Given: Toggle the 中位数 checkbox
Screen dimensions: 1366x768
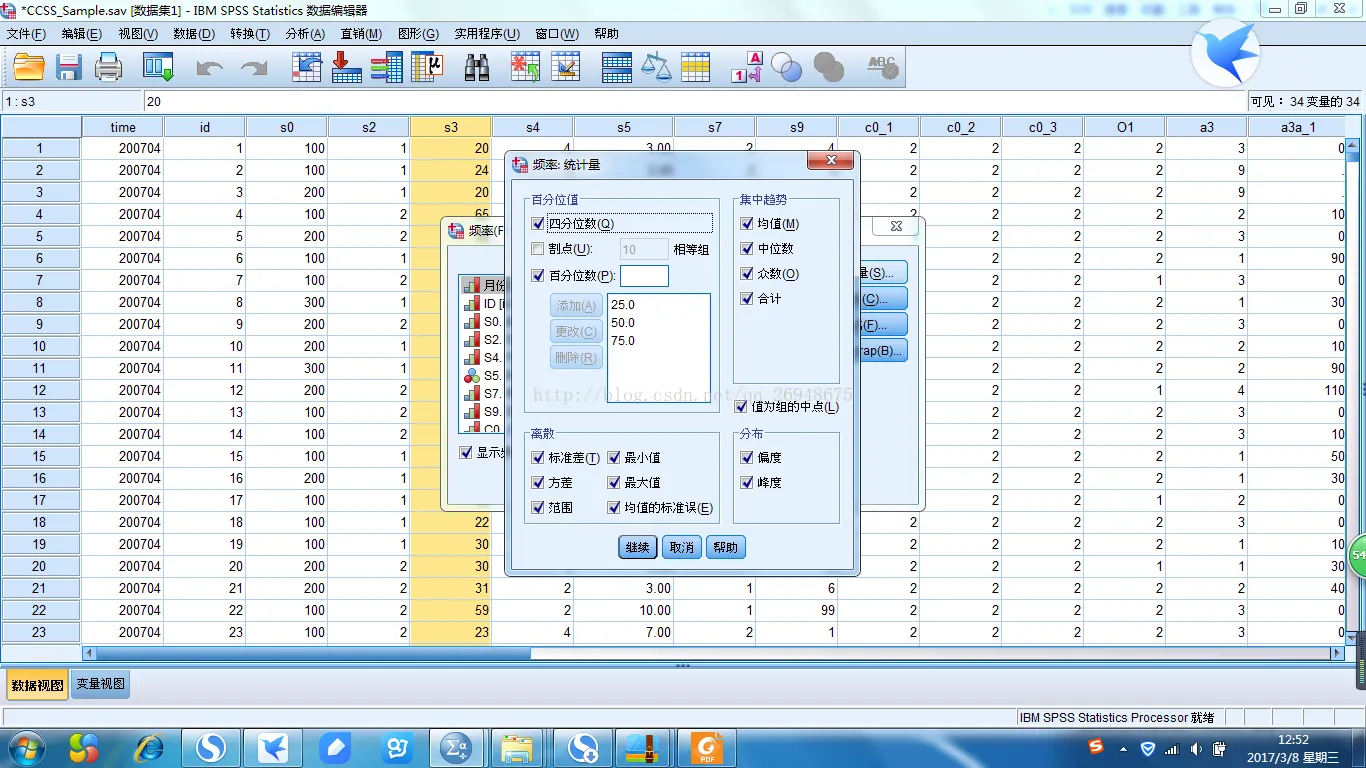Looking at the screenshot, I should (x=747, y=249).
